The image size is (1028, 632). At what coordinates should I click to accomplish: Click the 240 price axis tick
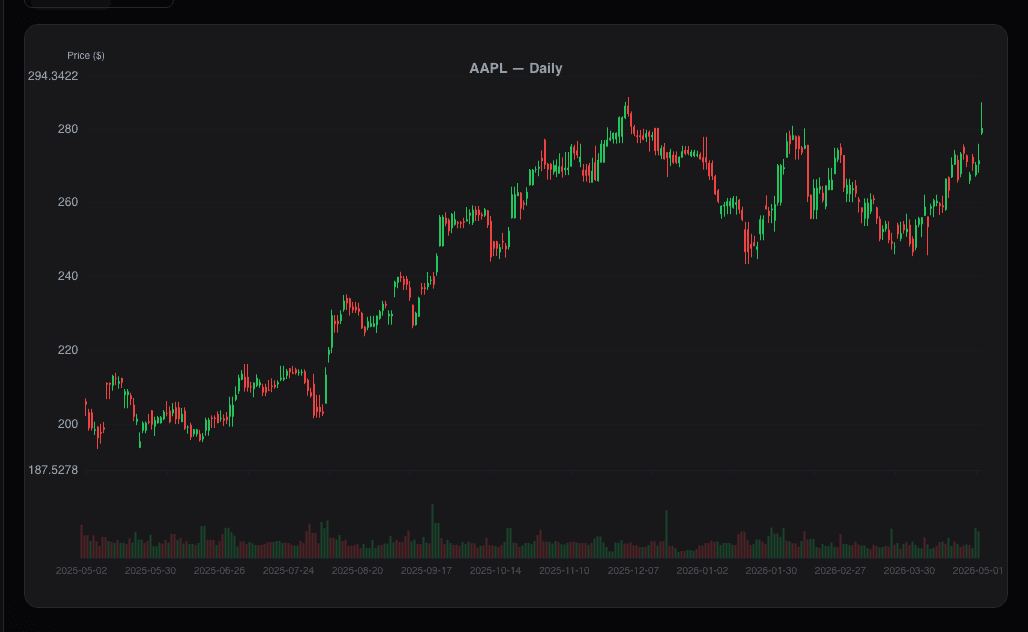coord(68,276)
